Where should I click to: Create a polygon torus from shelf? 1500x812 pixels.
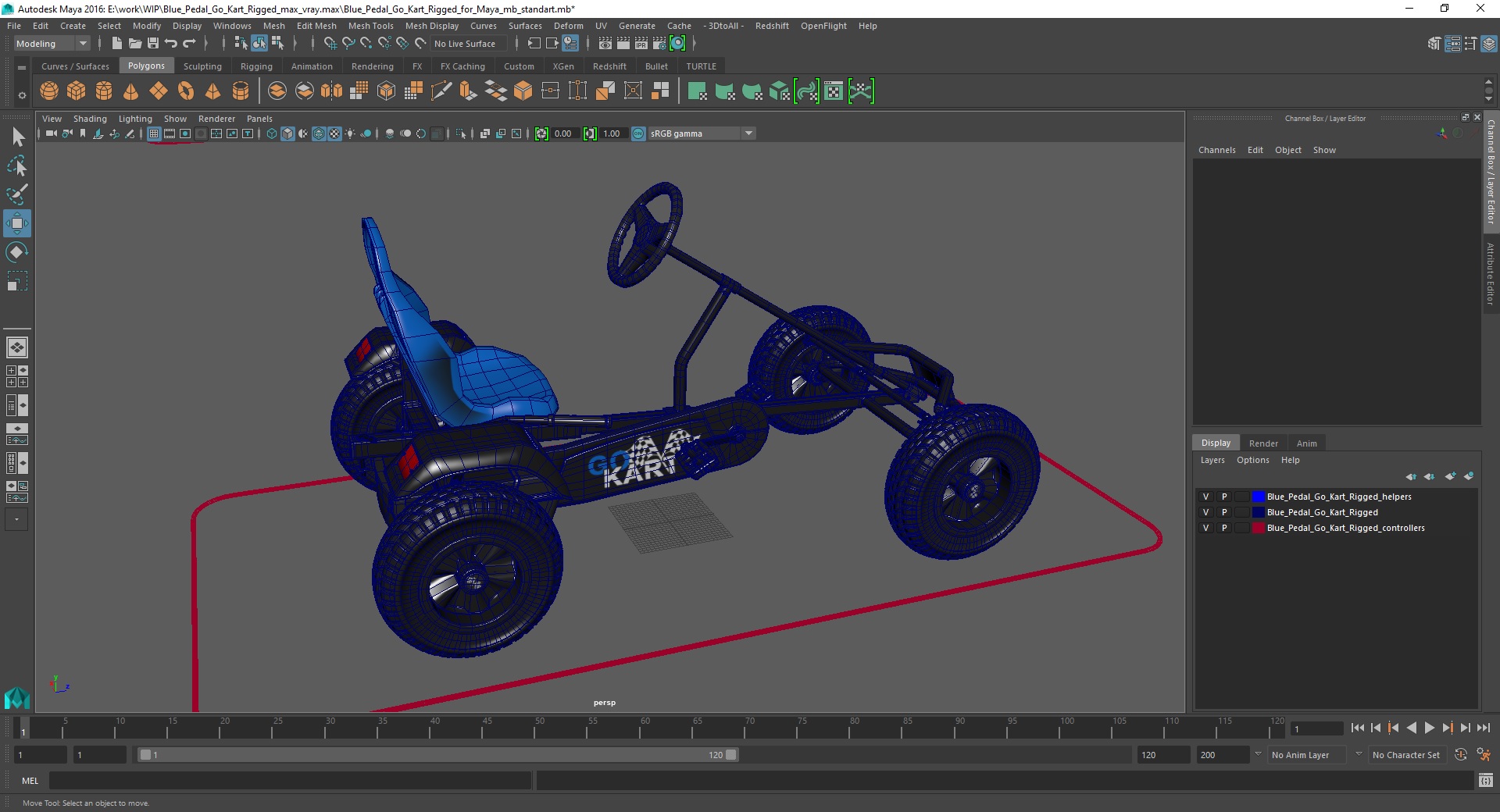[x=186, y=91]
